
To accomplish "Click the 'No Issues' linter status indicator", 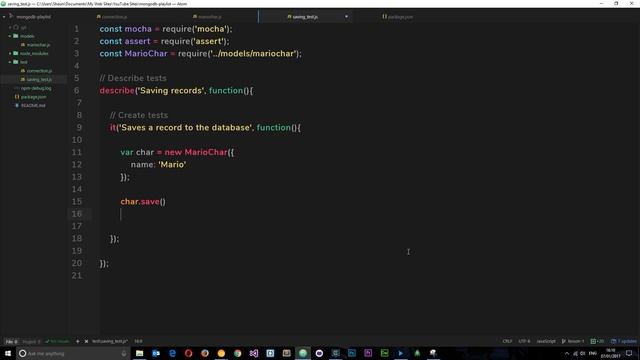I will click(x=57, y=341).
